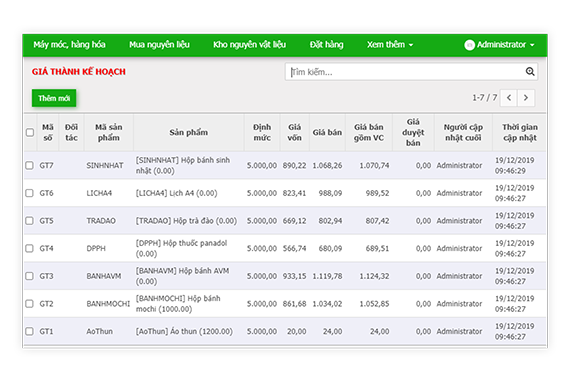The height and width of the screenshot is (382, 570).
Task: Click price with shipping 1.052,85
Action: pyautogui.click(x=374, y=303)
